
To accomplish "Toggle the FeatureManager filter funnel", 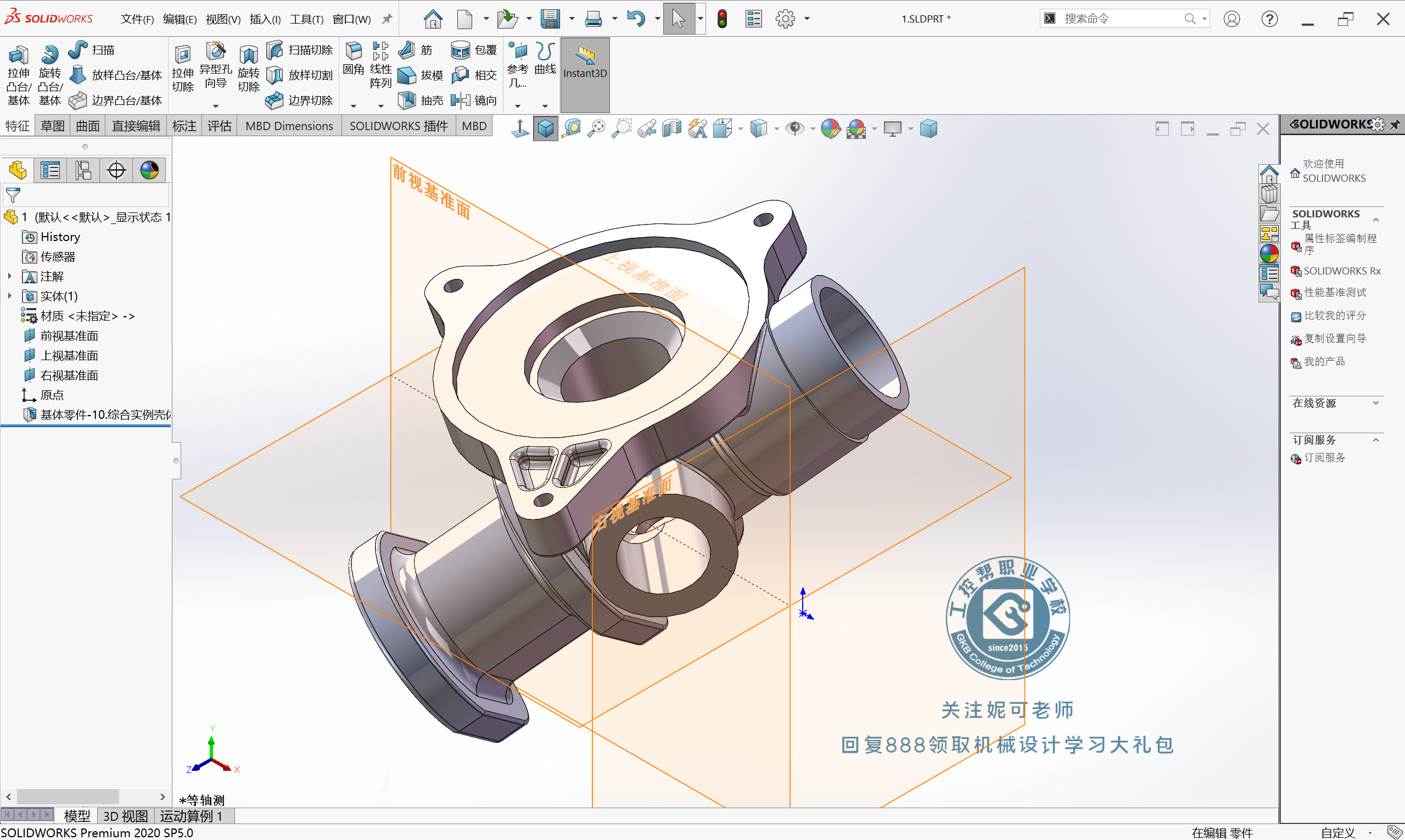I will 13,195.
